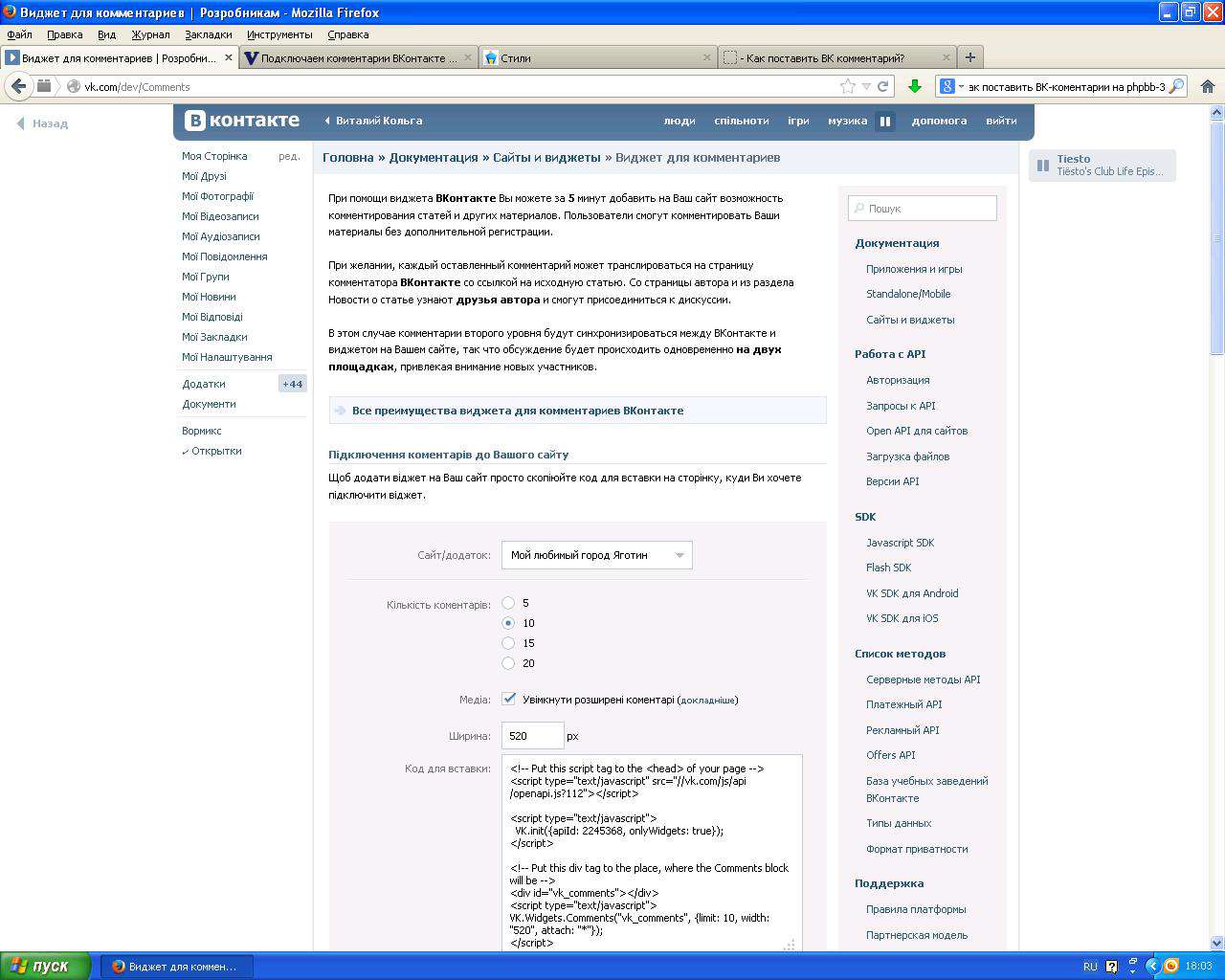This screenshot has width=1225, height=980.
Task: Click the Google search engine icon
Action: click(947, 86)
